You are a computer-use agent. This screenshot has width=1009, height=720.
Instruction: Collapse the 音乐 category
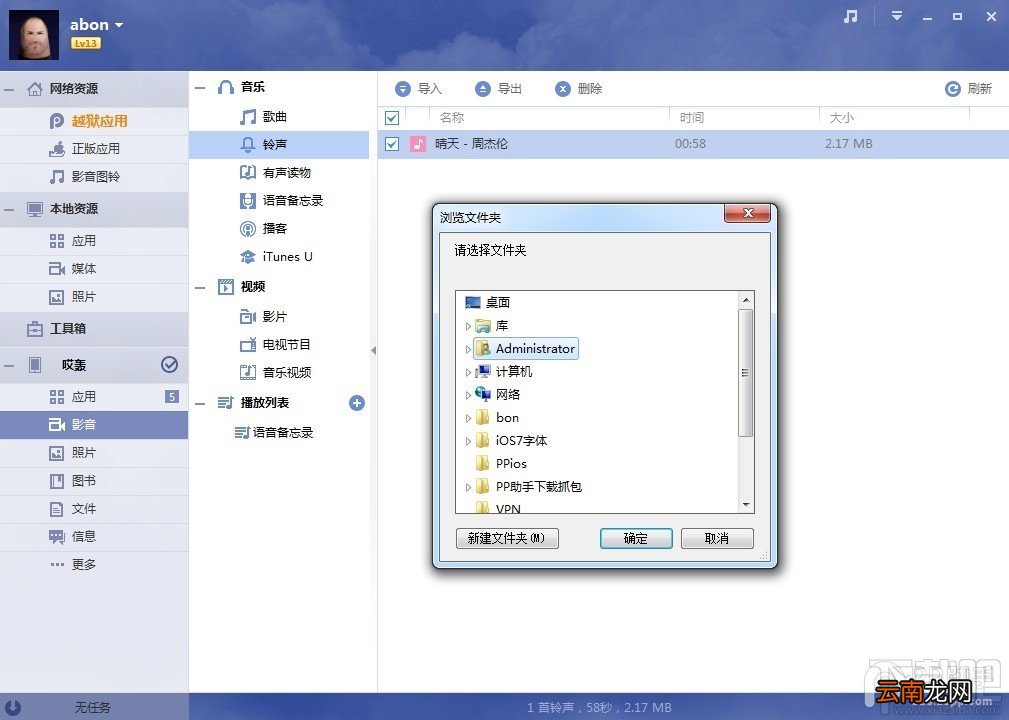[200, 88]
